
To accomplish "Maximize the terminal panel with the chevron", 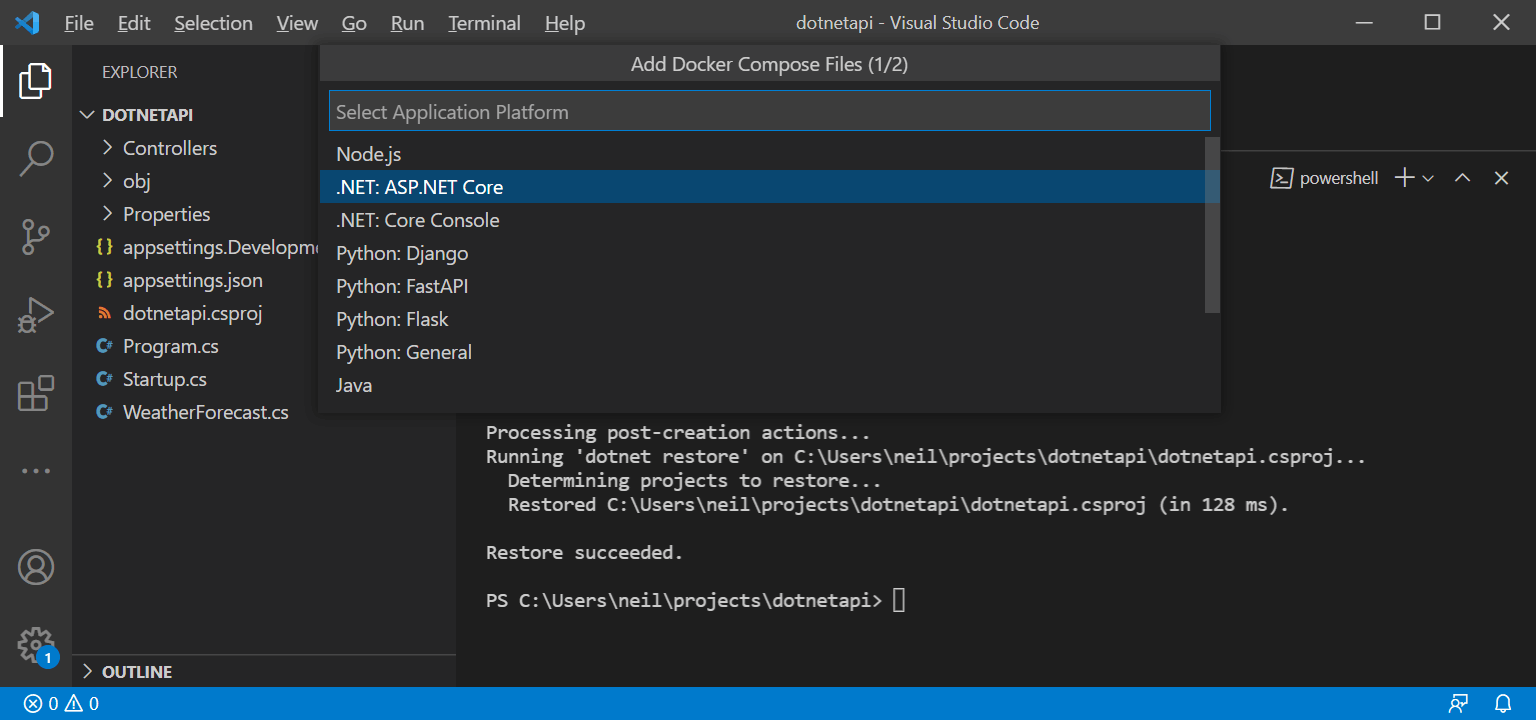I will [x=1462, y=178].
